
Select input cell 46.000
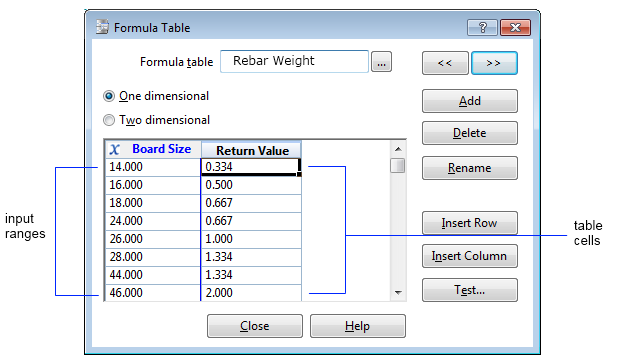point(153,293)
